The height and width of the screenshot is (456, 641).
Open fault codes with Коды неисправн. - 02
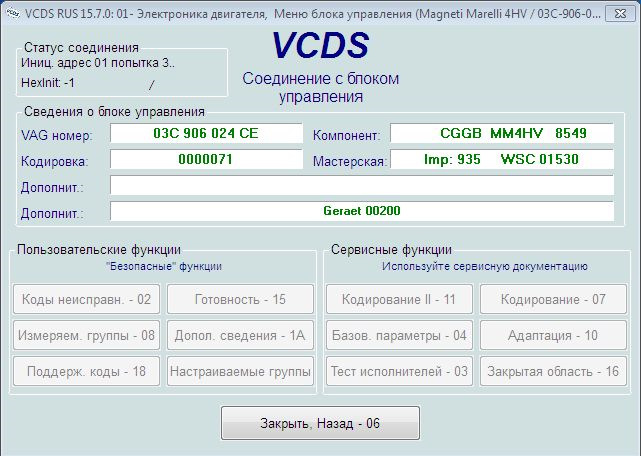click(86, 299)
